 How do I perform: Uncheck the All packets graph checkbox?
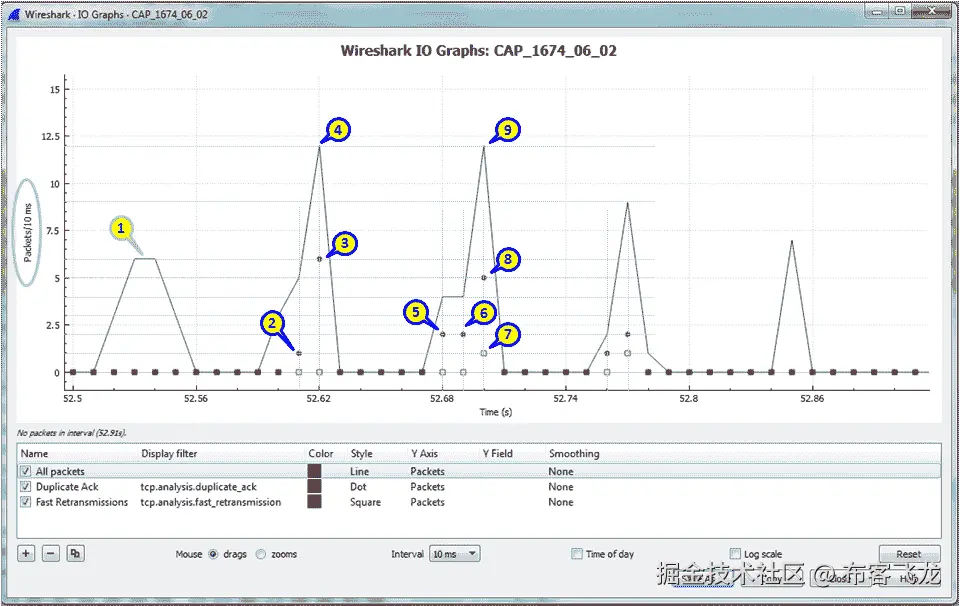(25, 471)
